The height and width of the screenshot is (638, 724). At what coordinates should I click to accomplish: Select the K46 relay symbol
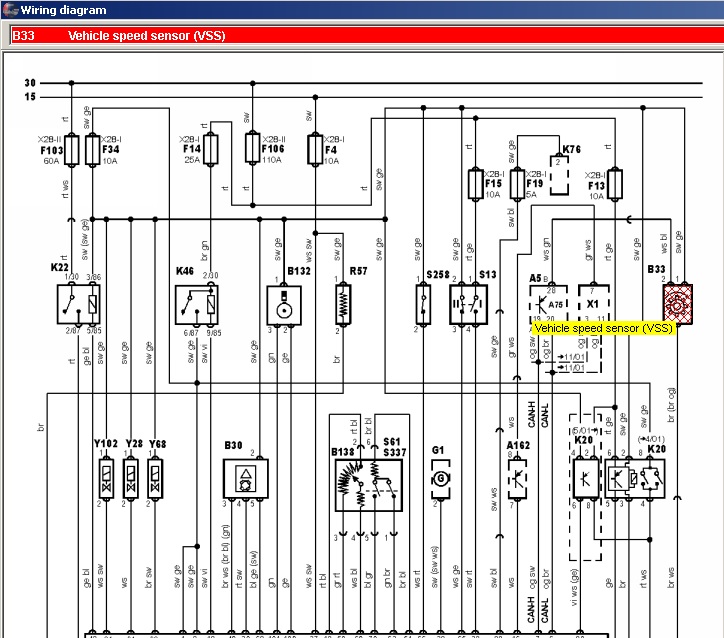(x=200, y=303)
